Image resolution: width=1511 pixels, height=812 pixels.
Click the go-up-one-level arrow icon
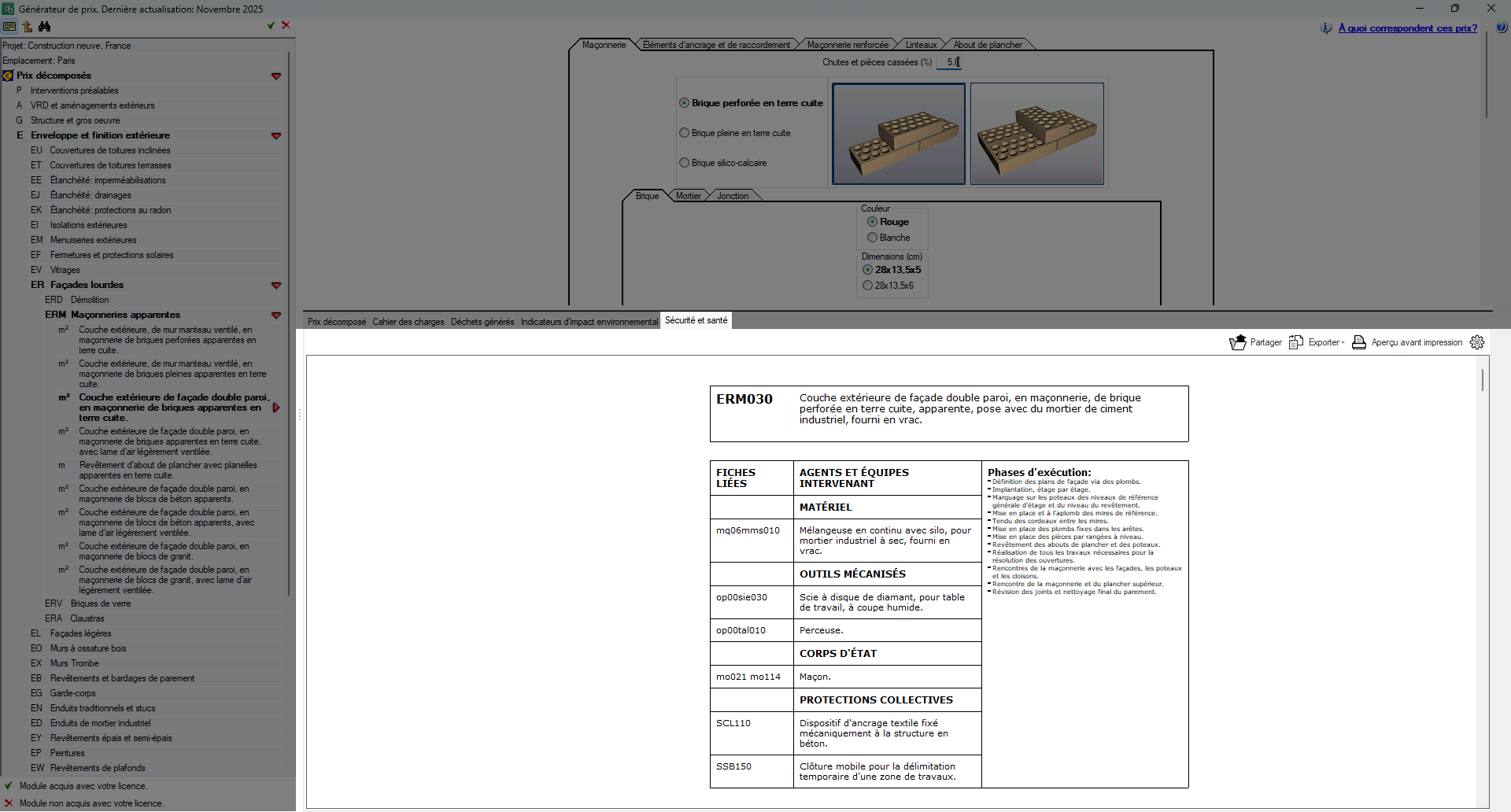pyautogui.click(x=28, y=26)
